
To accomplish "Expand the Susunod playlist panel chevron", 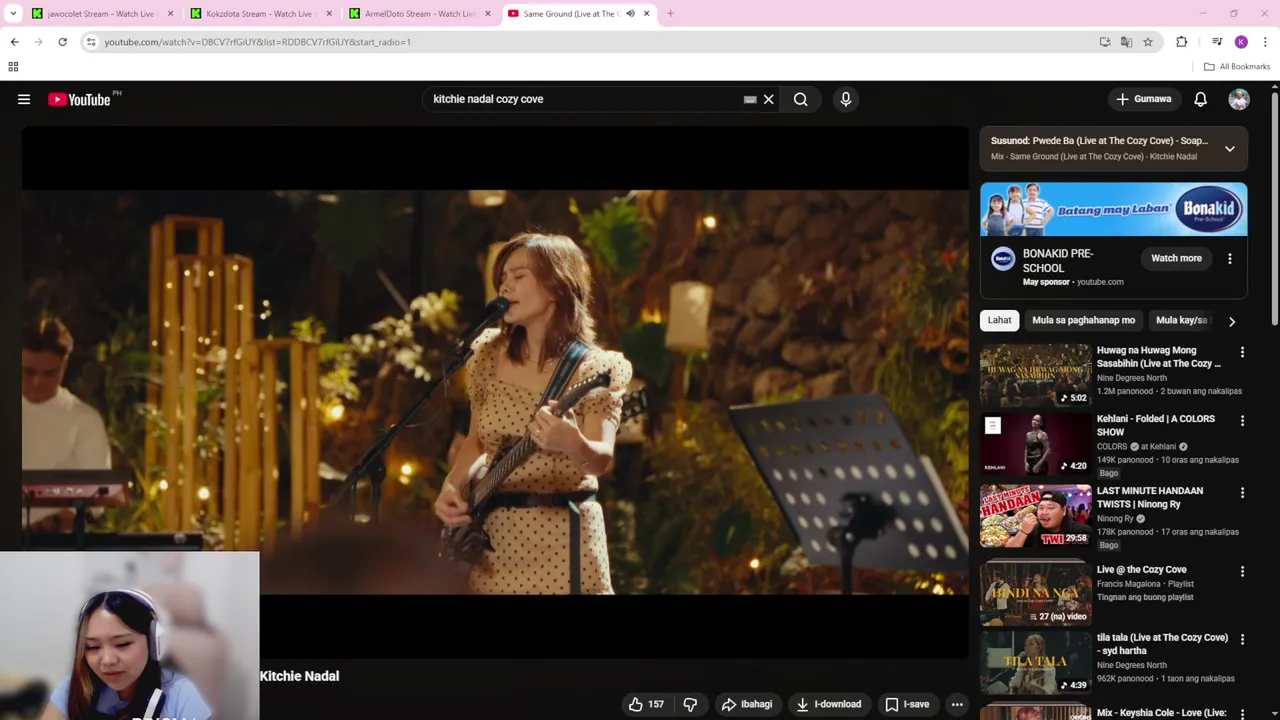I will click(1230, 148).
